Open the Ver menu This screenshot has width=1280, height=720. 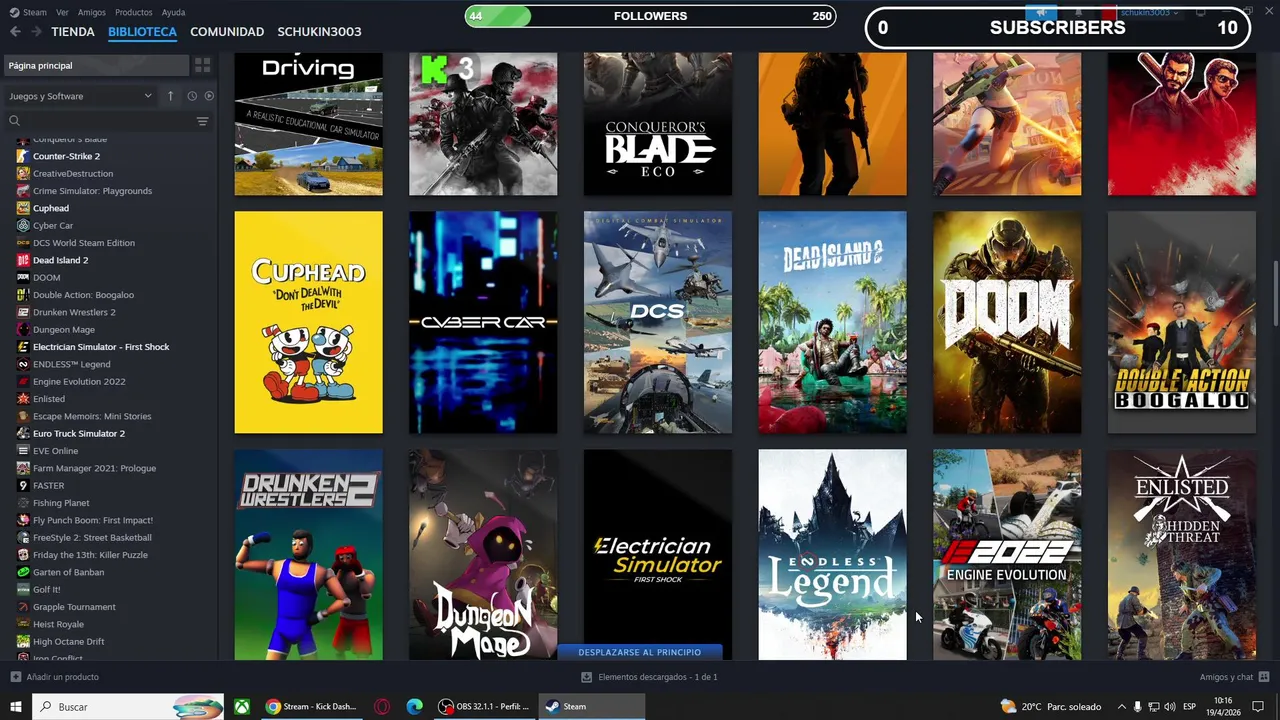(62, 12)
